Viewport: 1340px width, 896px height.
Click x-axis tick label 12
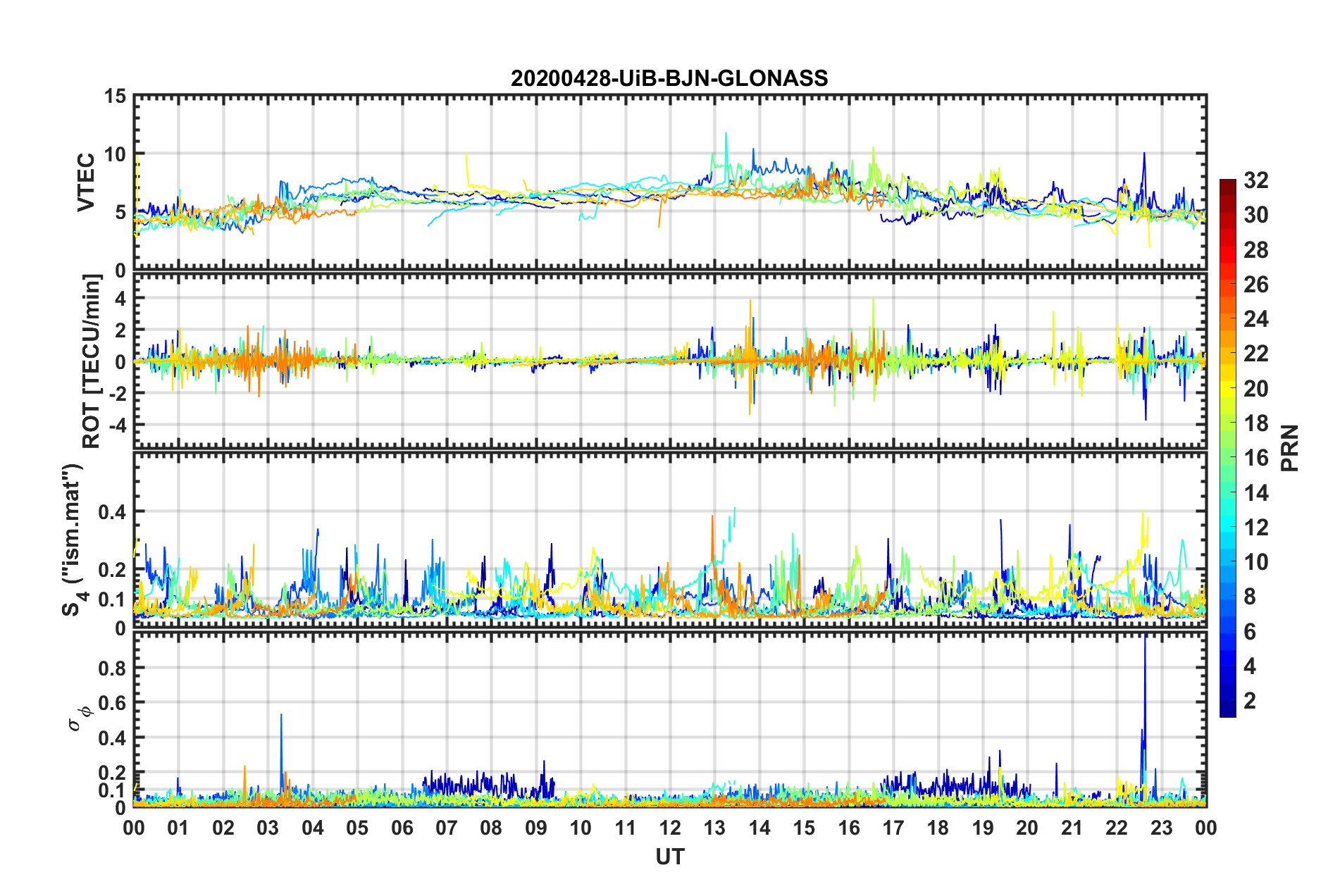tap(670, 828)
